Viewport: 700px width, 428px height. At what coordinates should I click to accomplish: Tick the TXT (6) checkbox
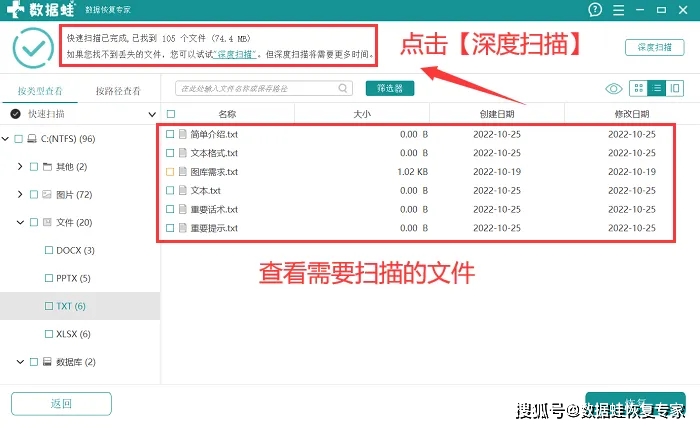pos(49,306)
